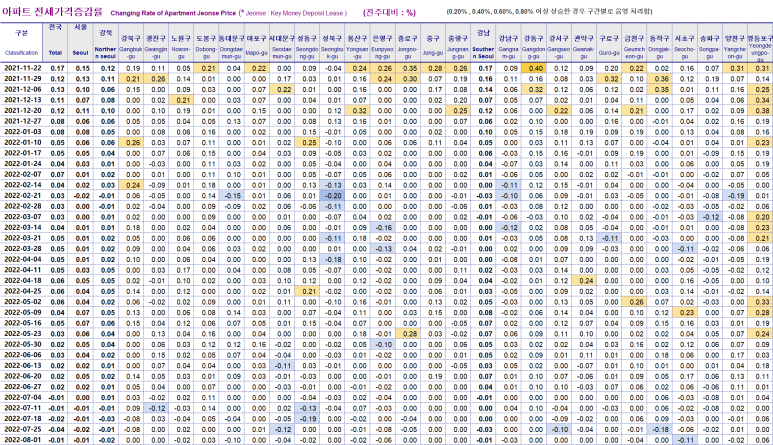Click the Yongsan-gu column header
The image size is (773, 445).
click(x=357, y=42)
